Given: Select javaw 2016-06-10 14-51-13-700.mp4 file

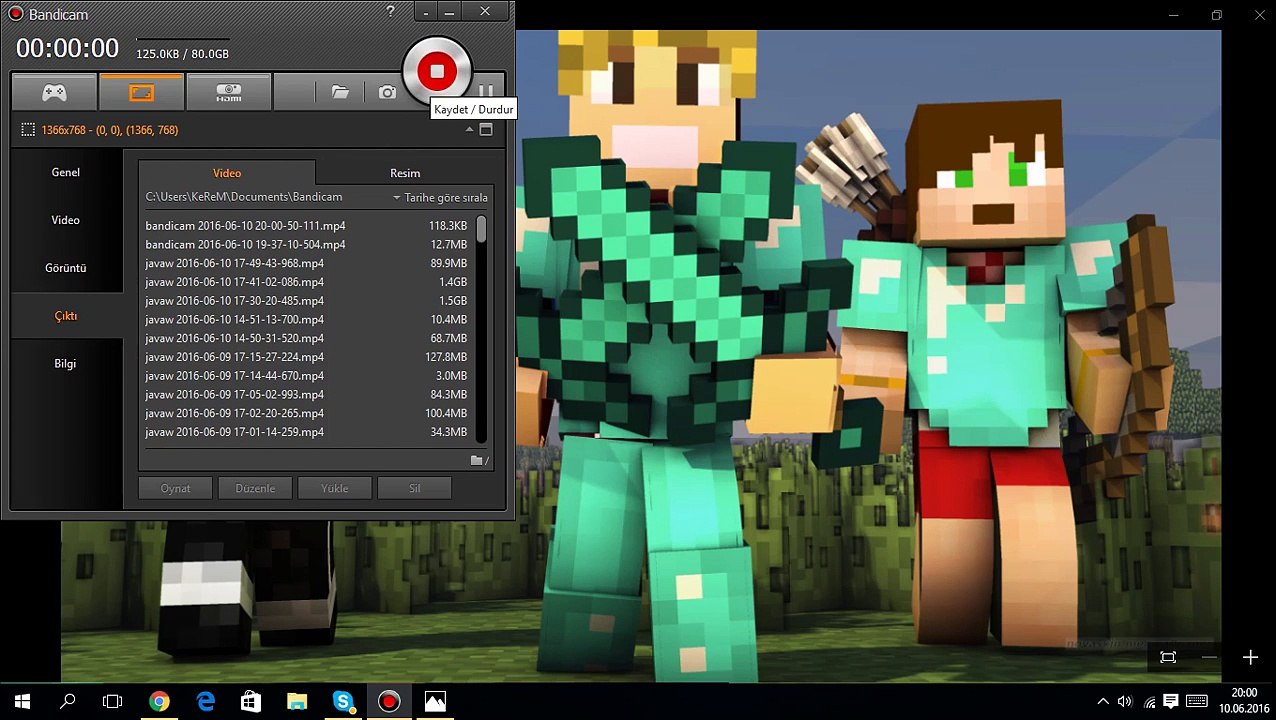Looking at the screenshot, I should tap(307, 320).
